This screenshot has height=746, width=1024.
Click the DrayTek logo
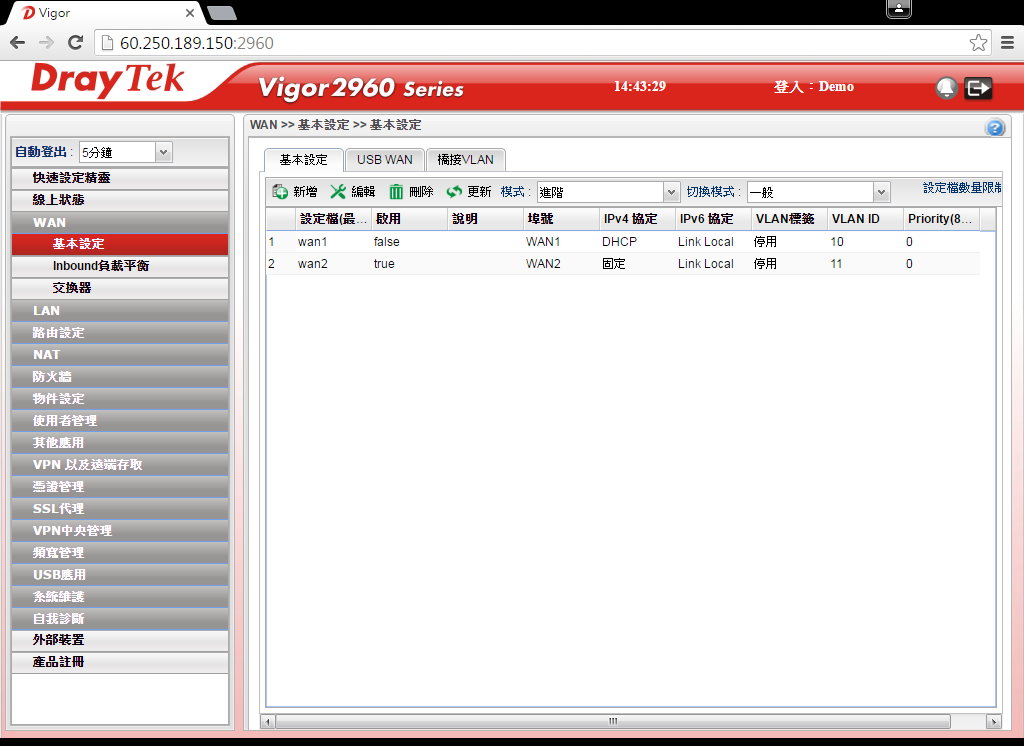pyautogui.click(x=108, y=80)
